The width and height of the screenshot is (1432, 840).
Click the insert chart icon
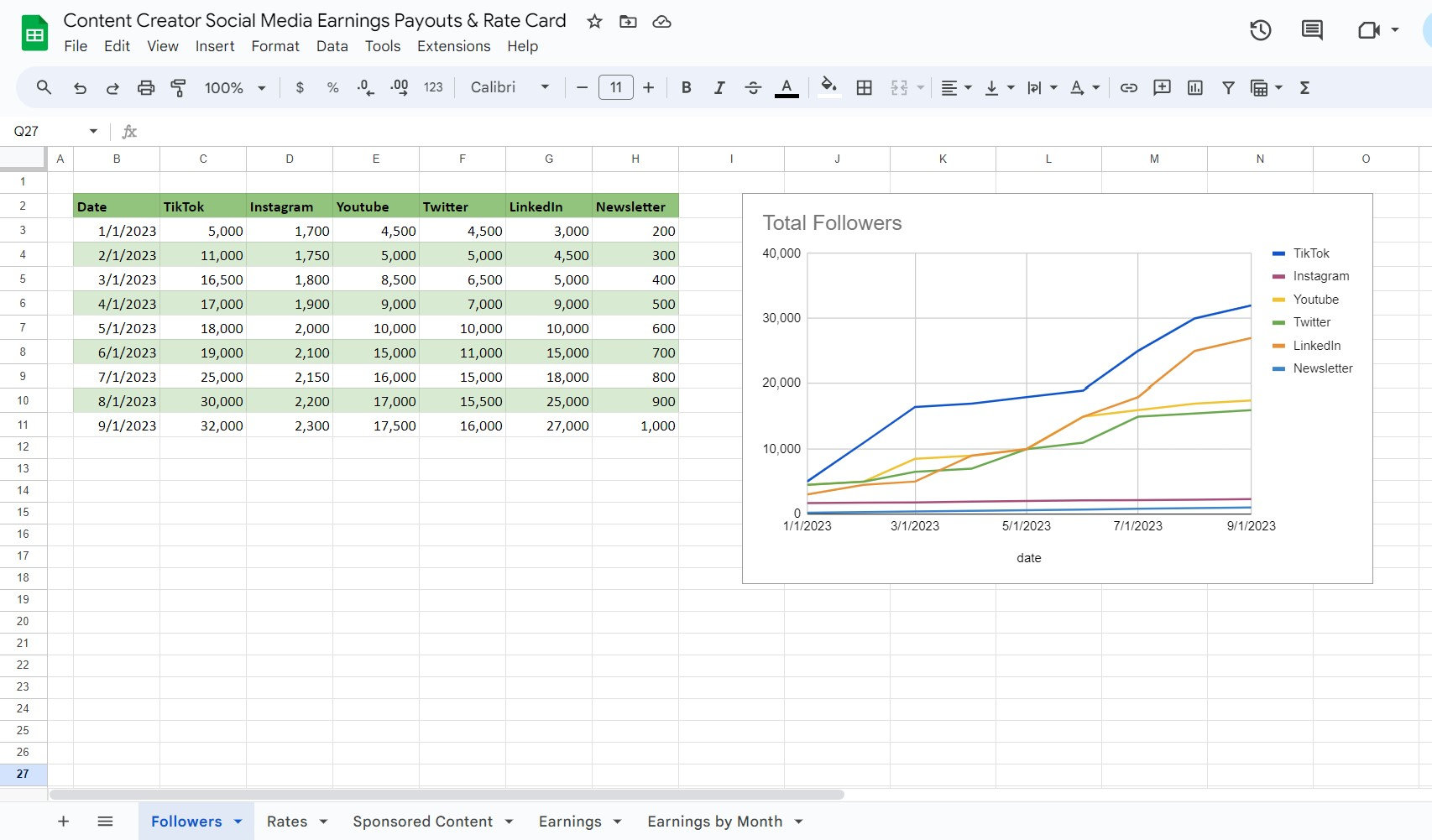coord(1195,87)
